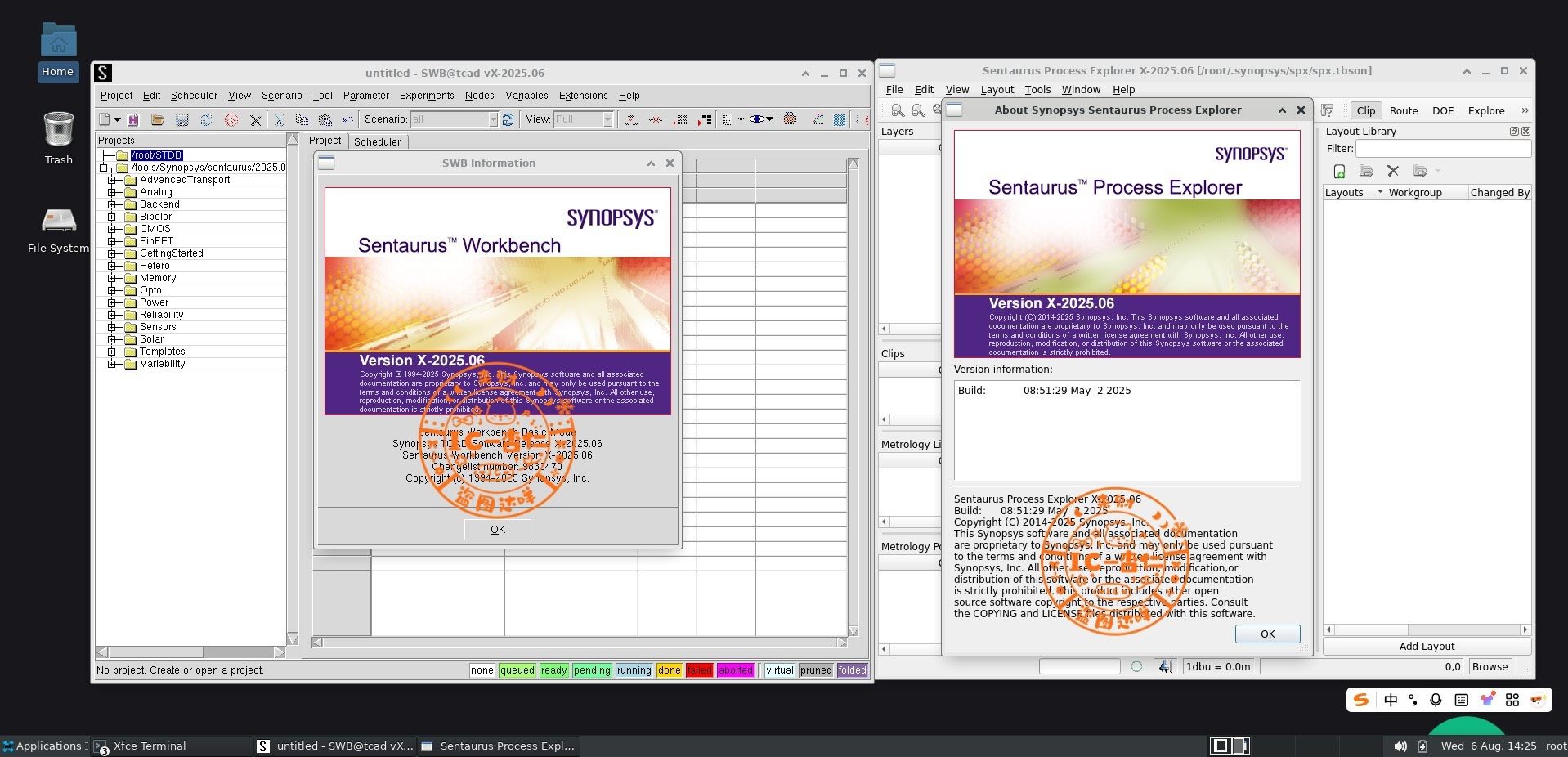The width and height of the screenshot is (1568, 757).
Task: Click the delete layout X icon
Action: click(1393, 171)
